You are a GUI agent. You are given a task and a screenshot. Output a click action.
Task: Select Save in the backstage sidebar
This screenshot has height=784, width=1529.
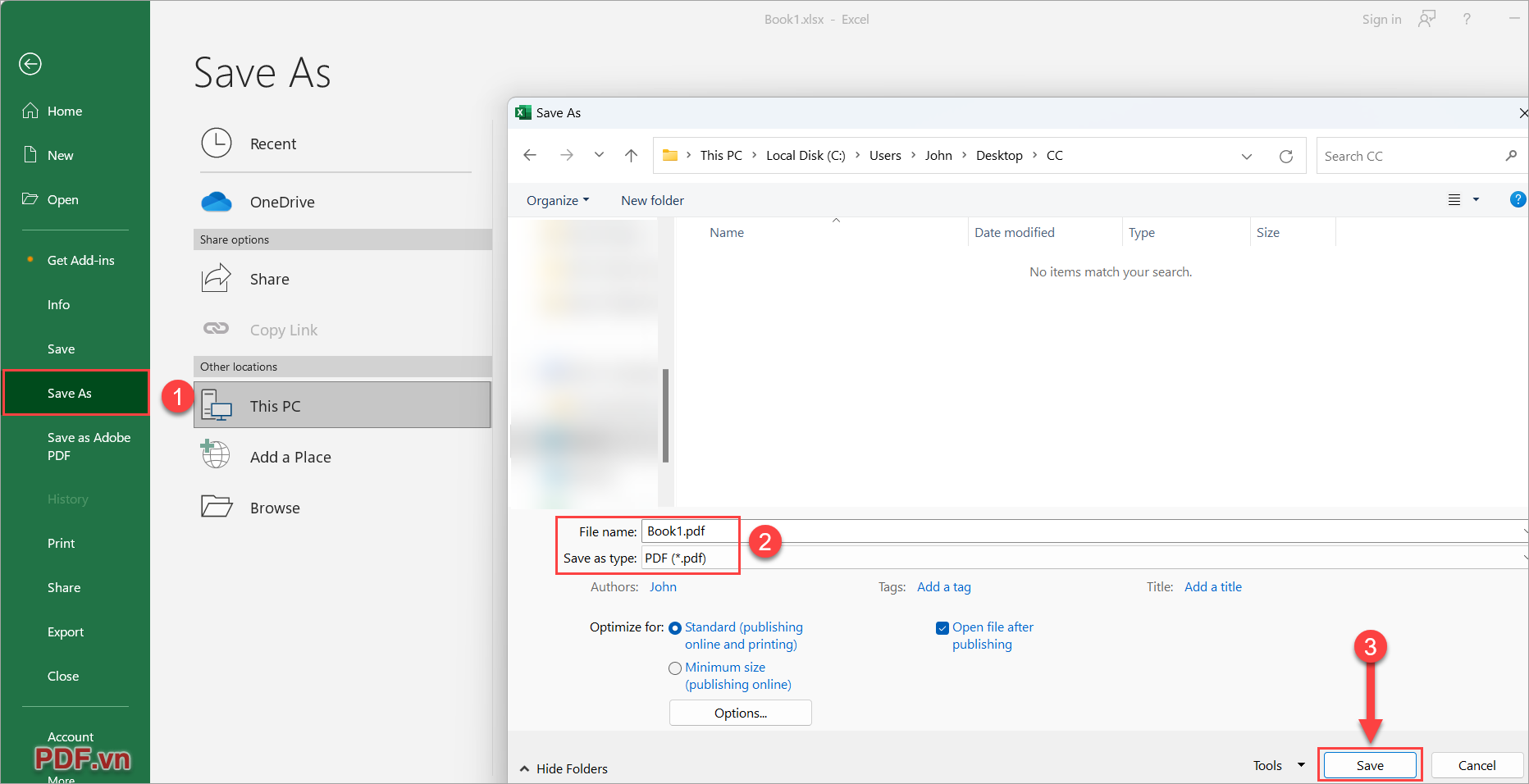coord(62,349)
